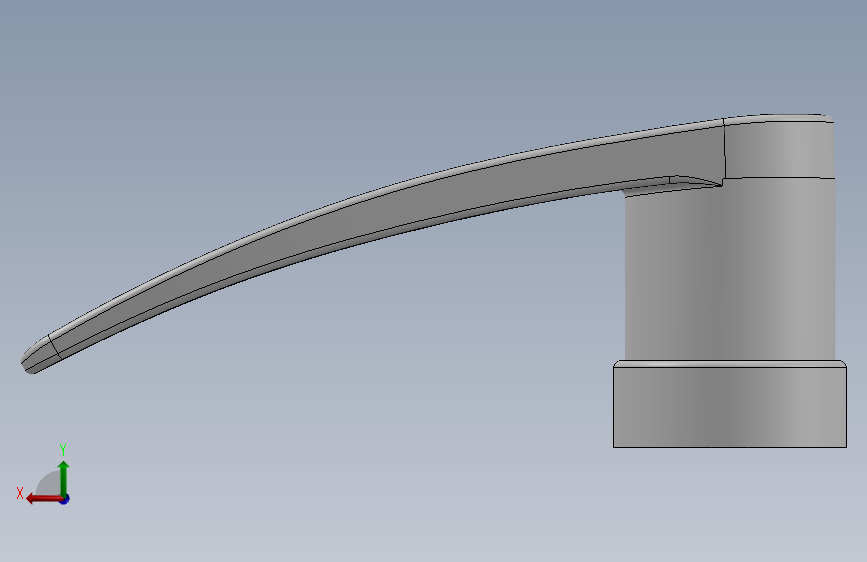This screenshot has width=867, height=562.
Task: Select the rounded tip face of the lever
Action: [x=39, y=354]
